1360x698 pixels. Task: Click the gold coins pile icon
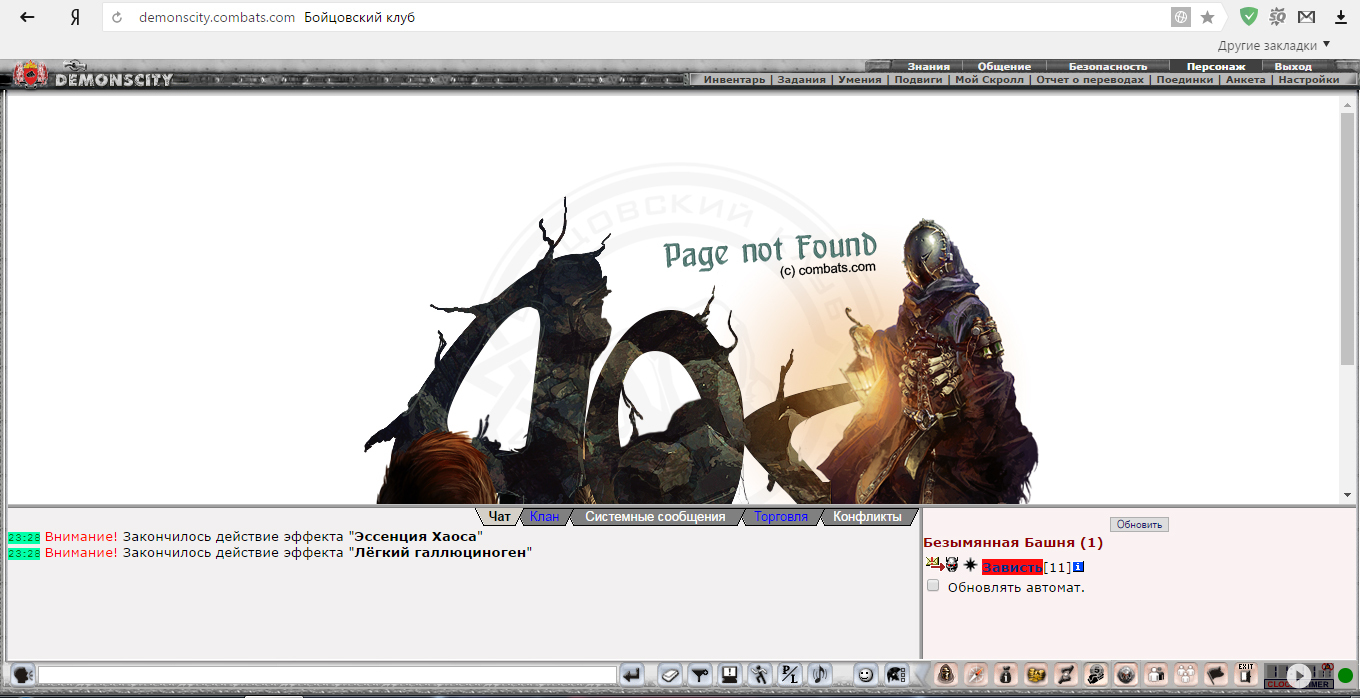tap(1036, 675)
